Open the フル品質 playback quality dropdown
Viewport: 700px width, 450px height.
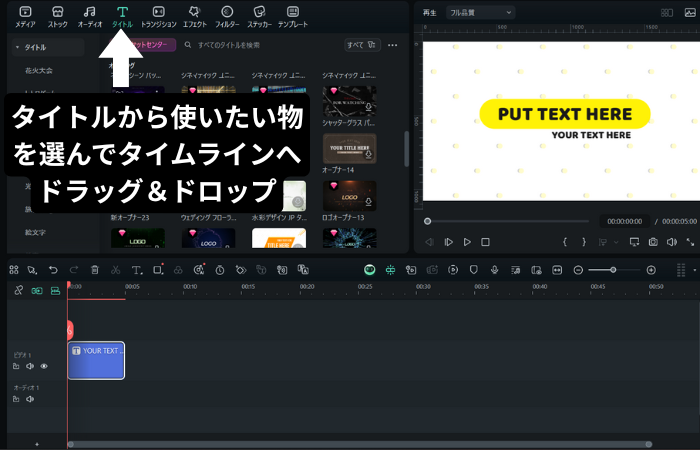pos(480,13)
